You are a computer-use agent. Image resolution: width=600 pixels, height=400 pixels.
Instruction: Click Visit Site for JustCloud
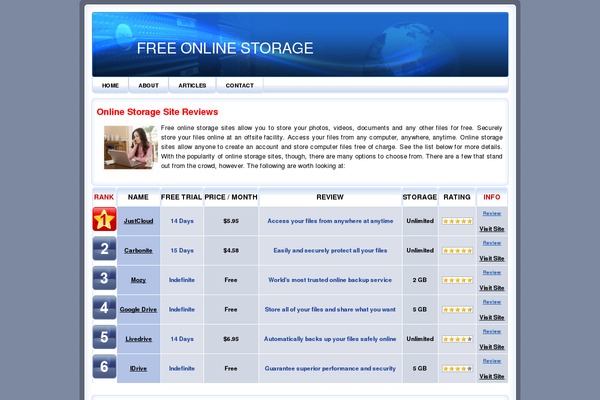point(492,229)
